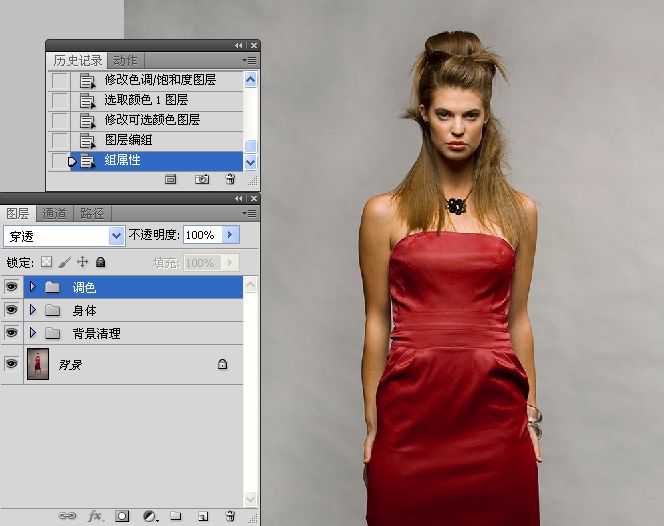Image resolution: width=664 pixels, height=526 pixels.
Task: Hide the 背景清理 group visibility eye
Action: [x=11, y=333]
